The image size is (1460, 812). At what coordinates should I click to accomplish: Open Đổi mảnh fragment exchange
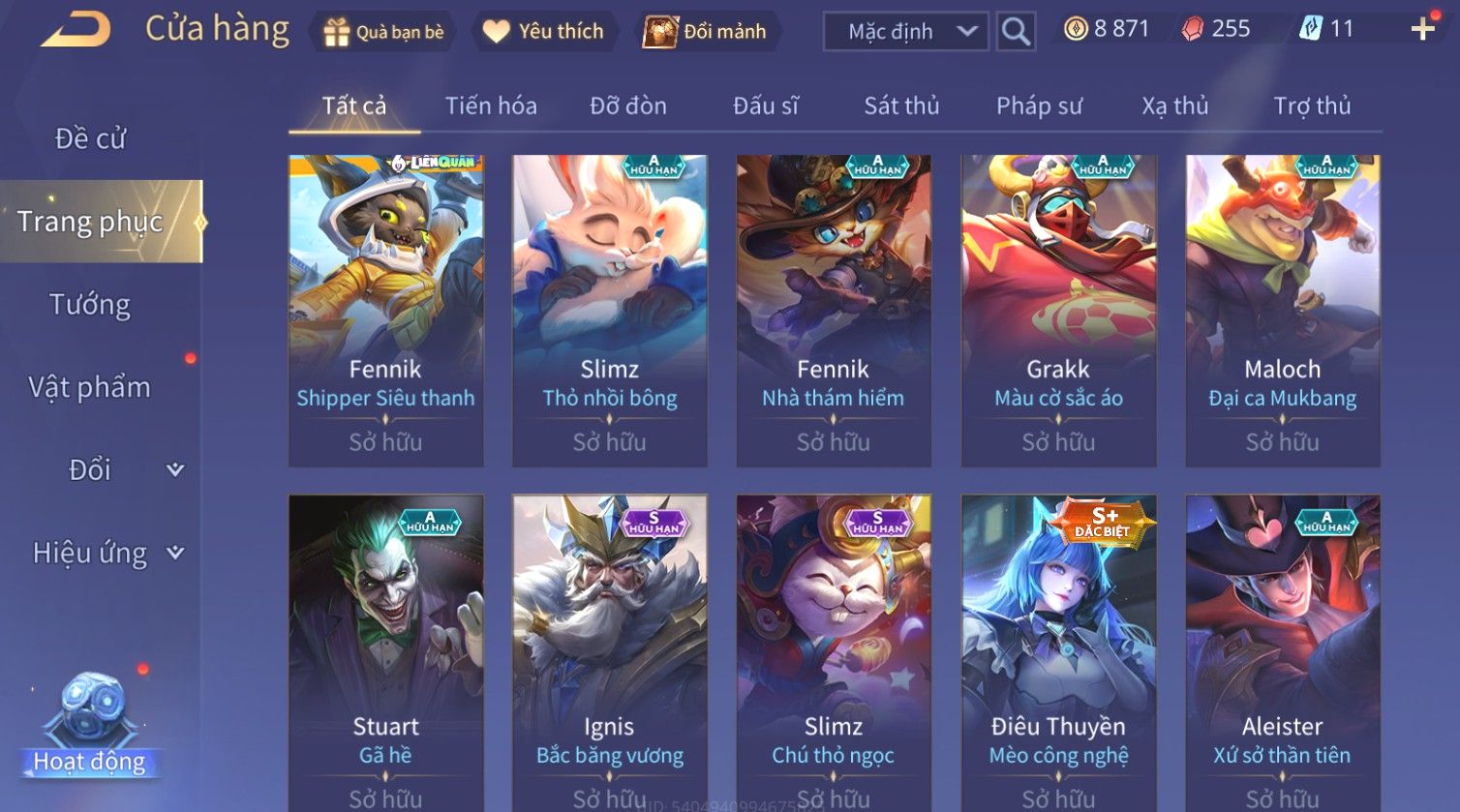point(706,32)
